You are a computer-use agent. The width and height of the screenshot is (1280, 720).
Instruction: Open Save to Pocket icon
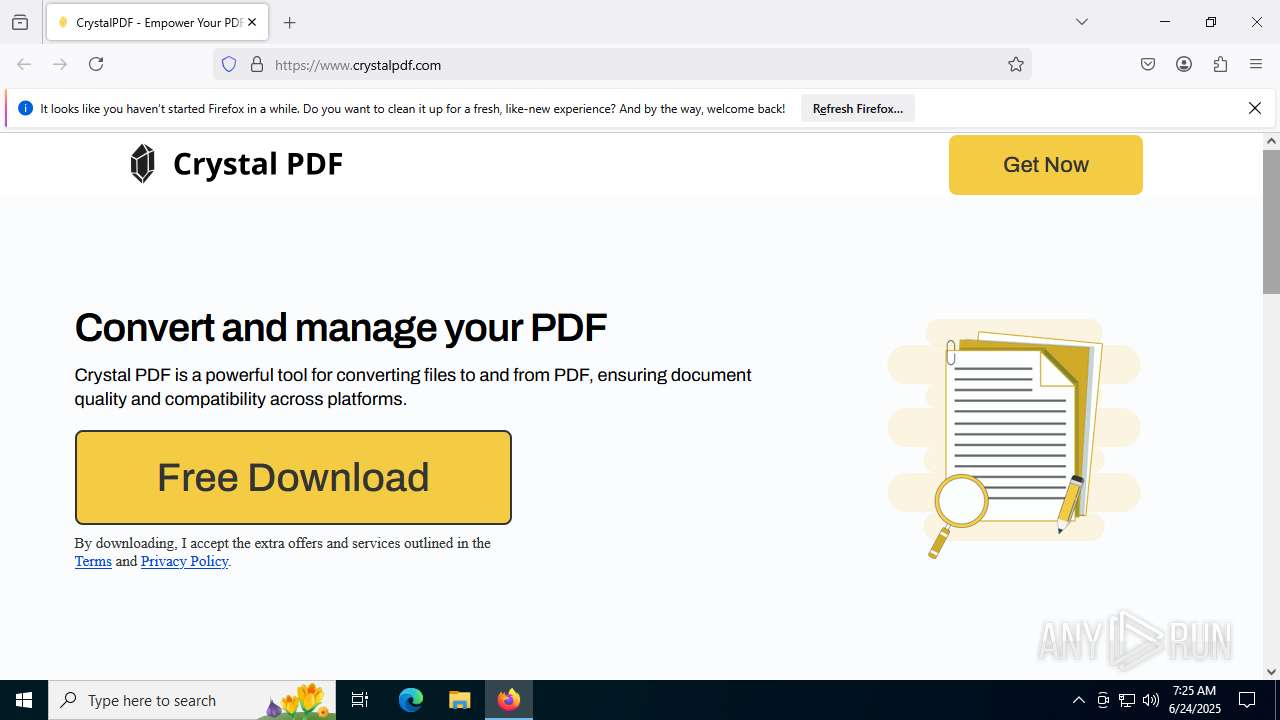(1148, 64)
